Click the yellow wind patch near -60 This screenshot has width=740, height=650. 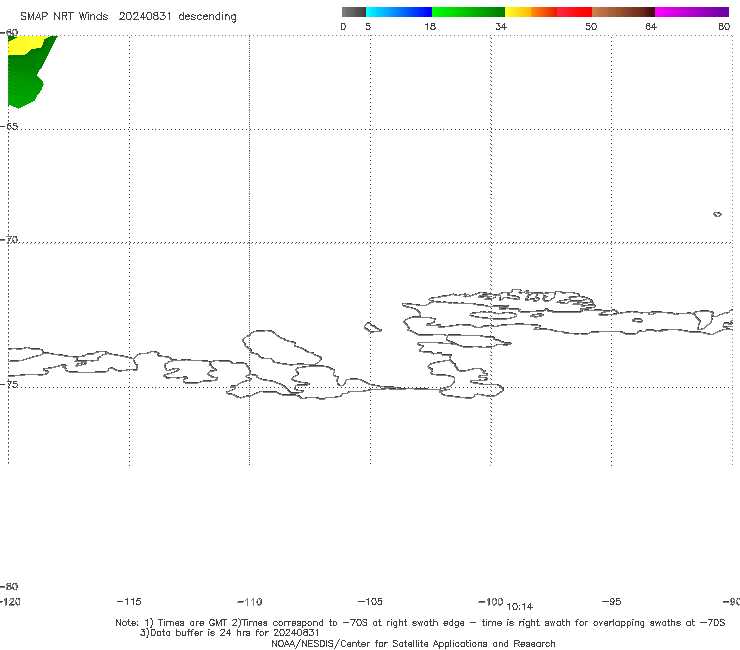pos(24,45)
